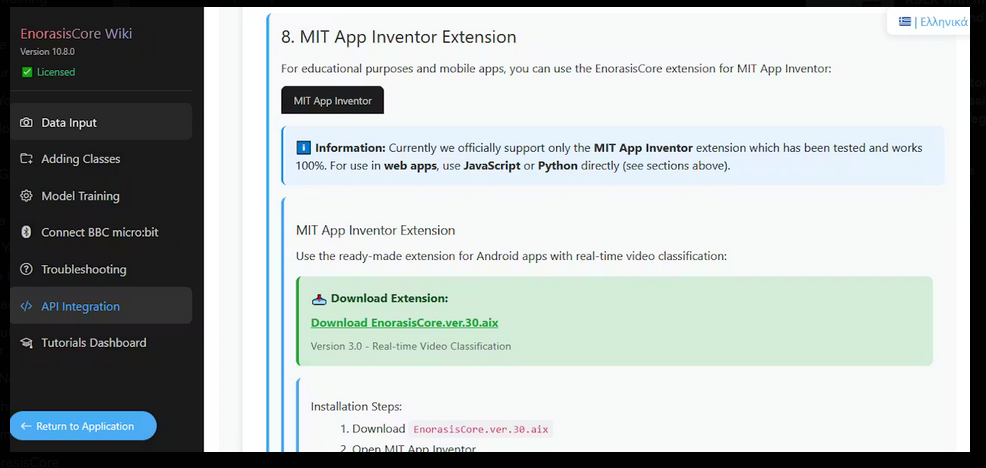The image size is (986, 468).
Task: Click the Licensed status label
Action: coord(55,72)
